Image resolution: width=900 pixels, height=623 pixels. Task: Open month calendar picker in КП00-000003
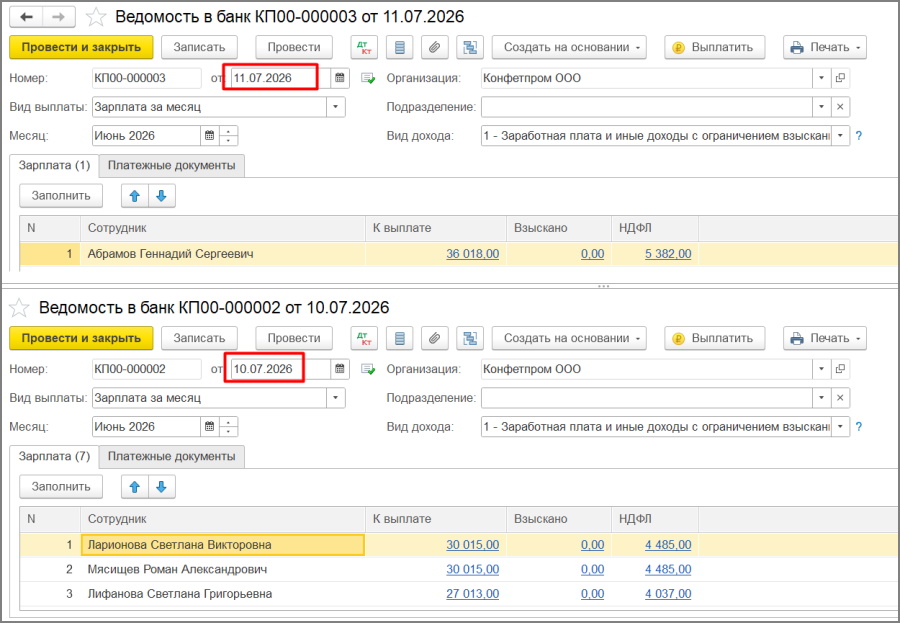[210, 136]
